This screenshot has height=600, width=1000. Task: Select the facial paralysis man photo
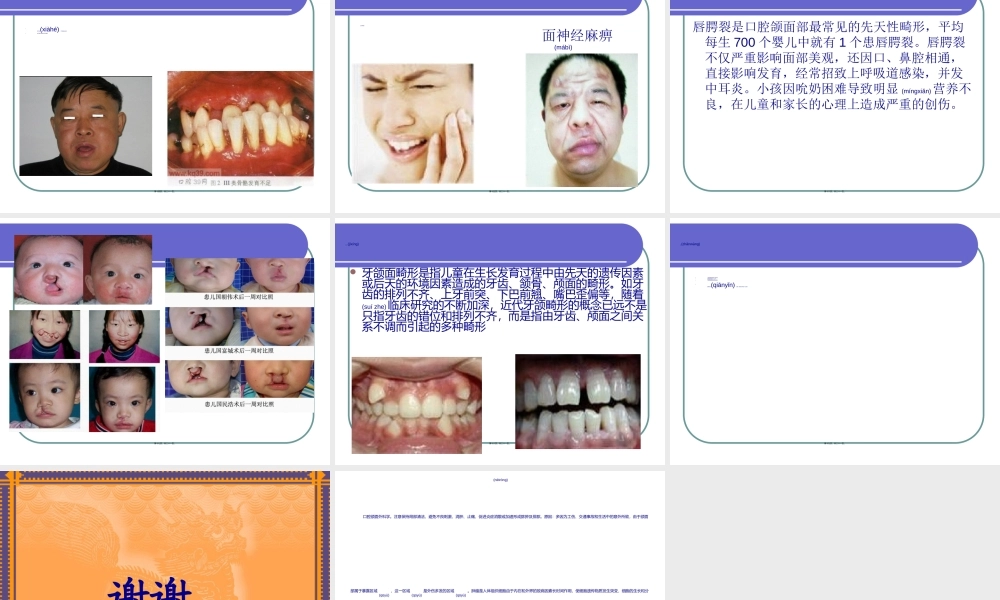click(581, 120)
